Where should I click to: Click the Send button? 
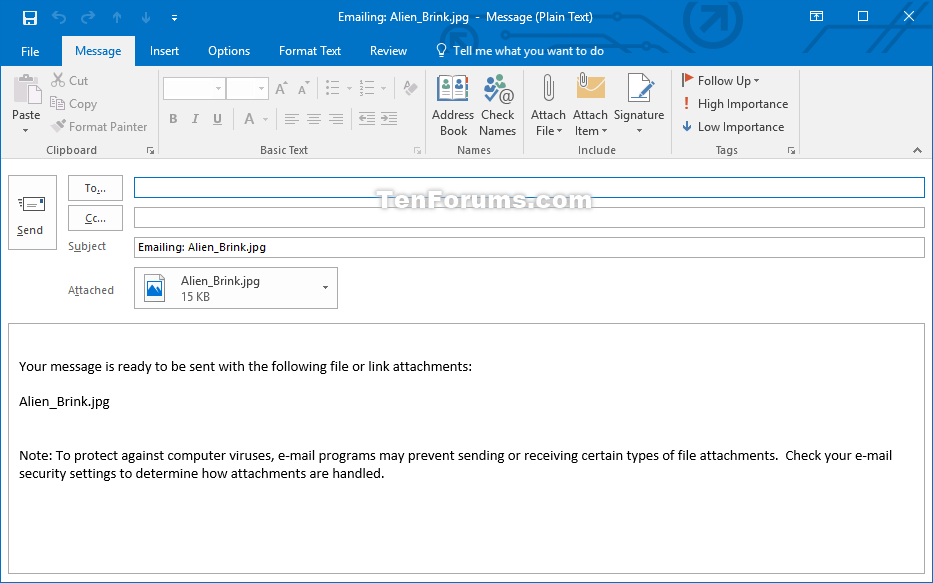tap(31, 212)
